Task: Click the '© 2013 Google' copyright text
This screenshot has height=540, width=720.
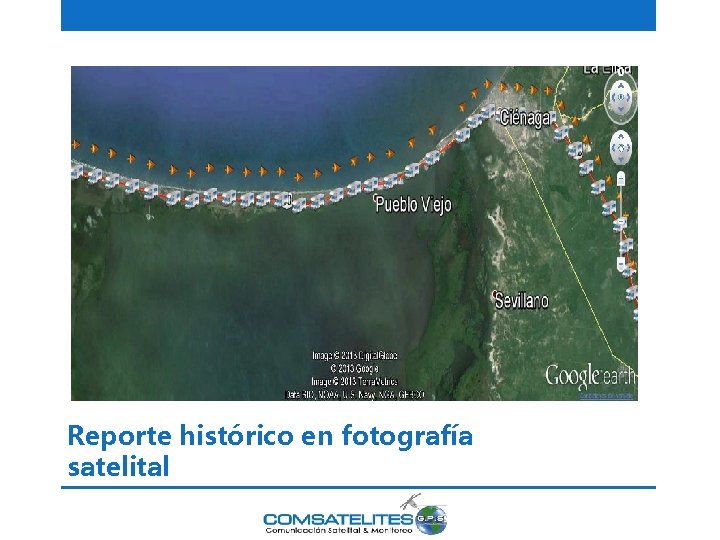Action: (x=354, y=368)
